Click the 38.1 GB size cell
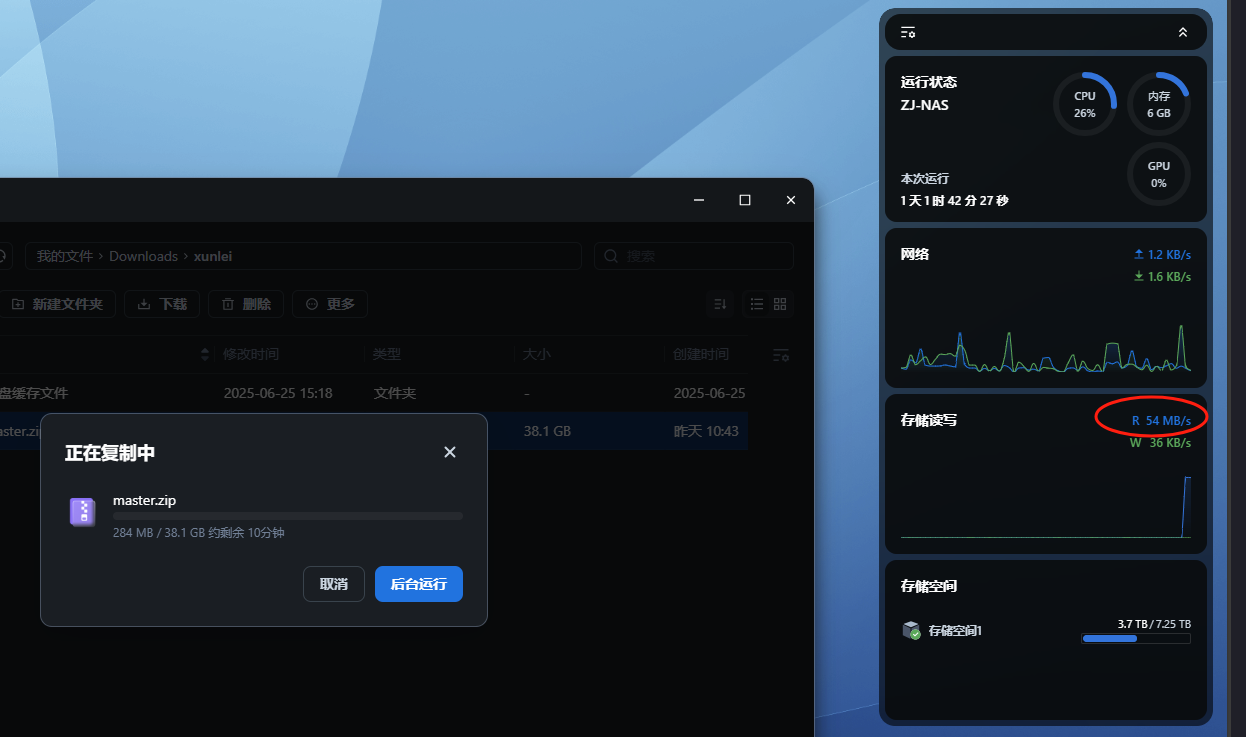 [547, 431]
